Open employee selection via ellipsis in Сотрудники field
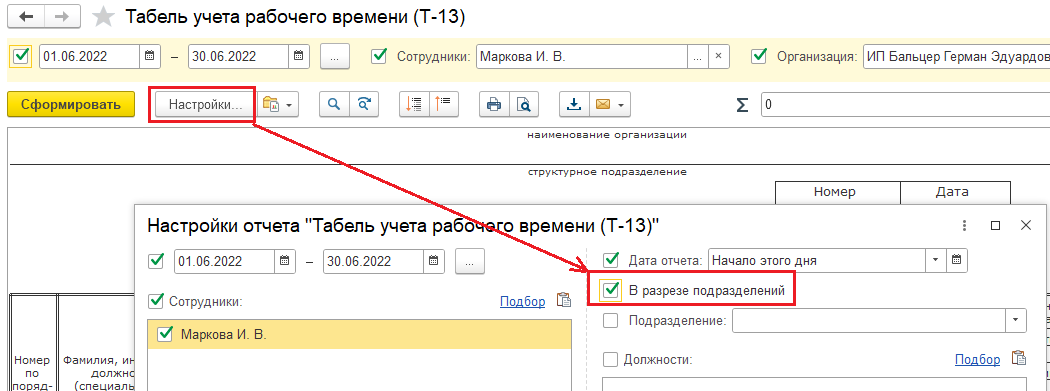1050x391 pixels. (x=698, y=56)
